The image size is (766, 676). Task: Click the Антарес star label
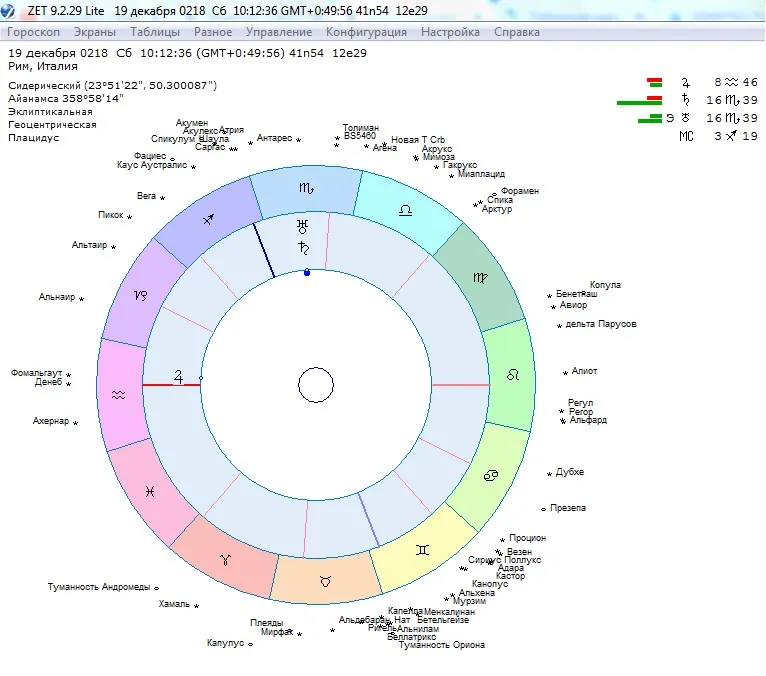point(274,138)
